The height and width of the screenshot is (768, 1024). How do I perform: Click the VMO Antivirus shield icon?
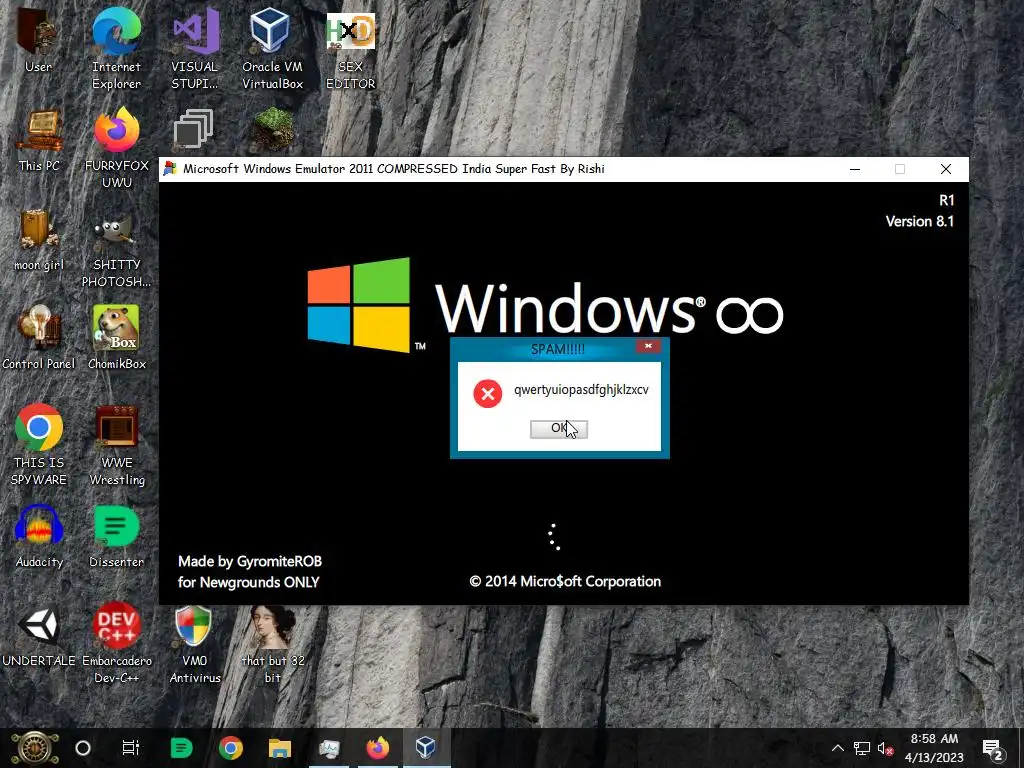point(195,644)
